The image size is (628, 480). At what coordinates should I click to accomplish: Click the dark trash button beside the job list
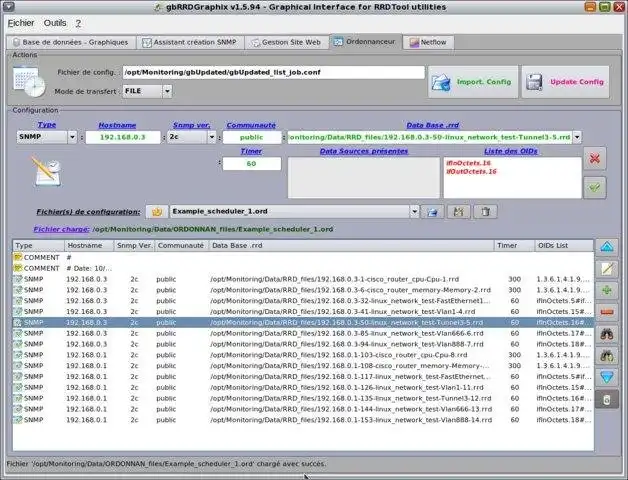607,399
